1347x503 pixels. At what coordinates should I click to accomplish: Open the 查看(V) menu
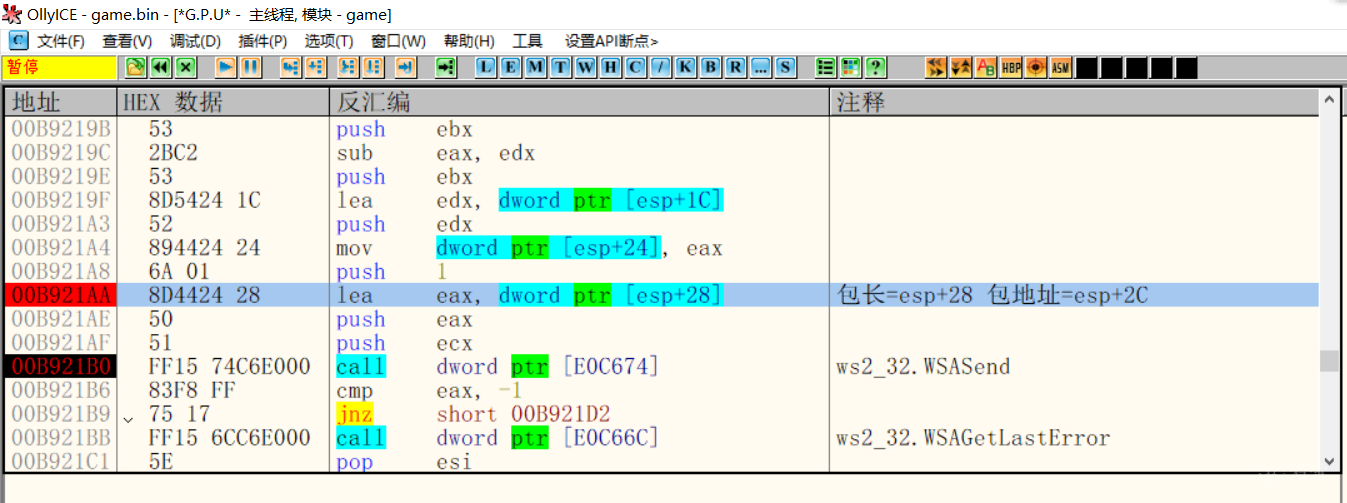click(x=127, y=41)
